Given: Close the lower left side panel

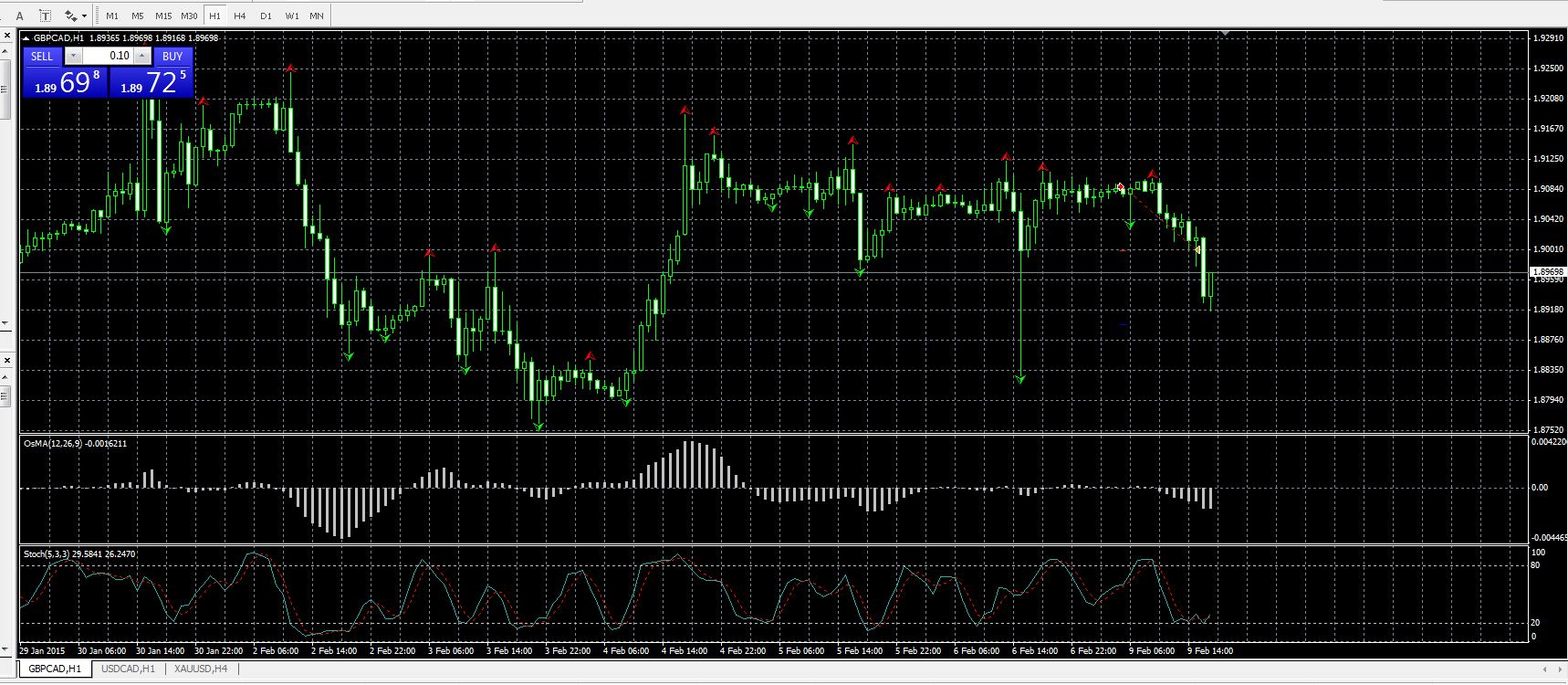Looking at the screenshot, I should 5,360.
